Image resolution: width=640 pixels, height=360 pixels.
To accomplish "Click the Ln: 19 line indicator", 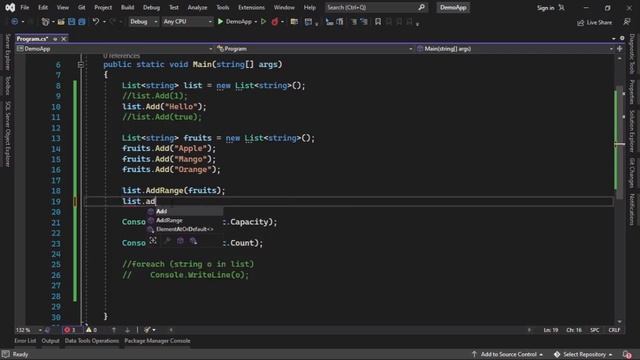I will 551,330.
